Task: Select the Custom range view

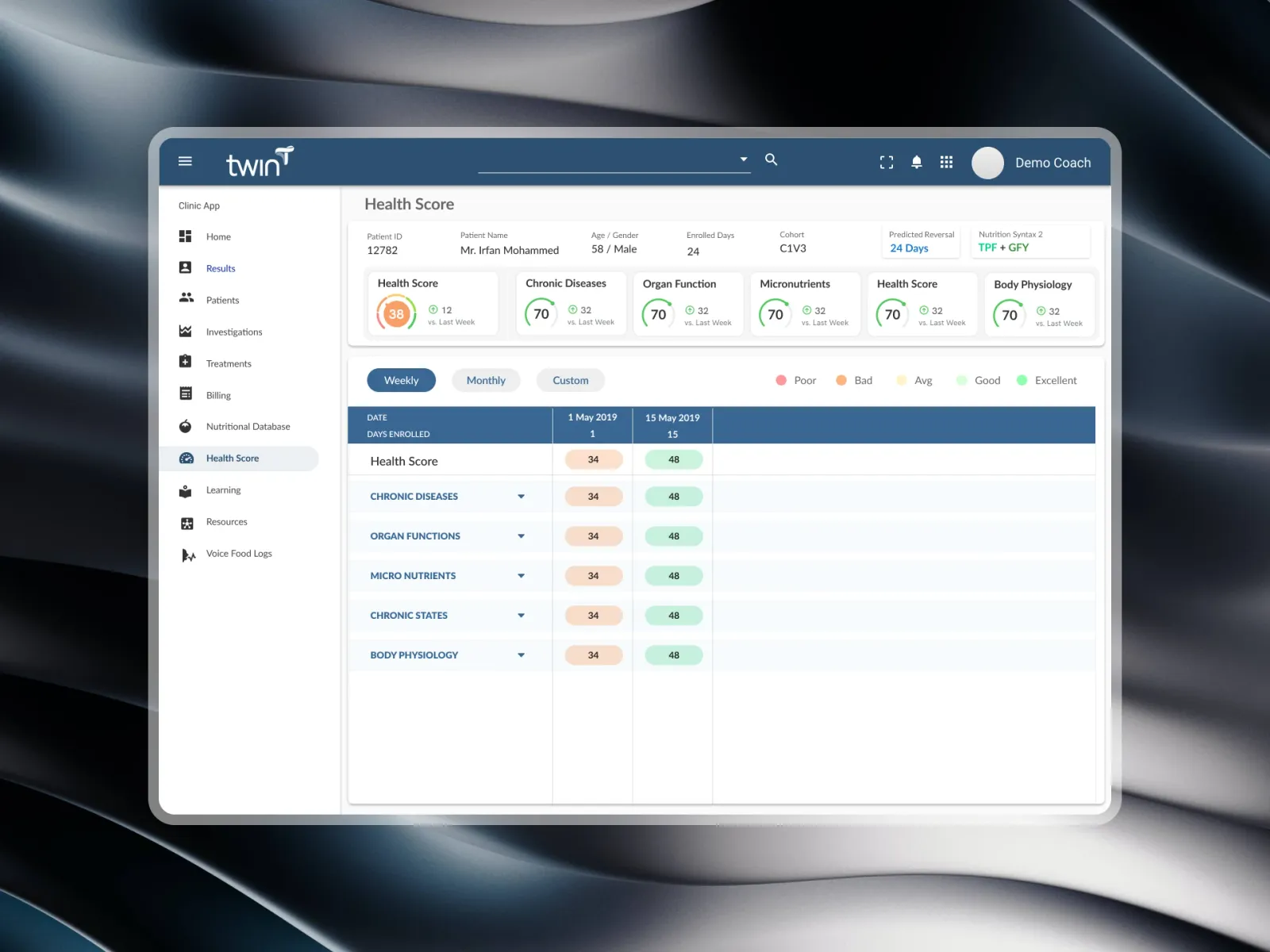Action: 571,380
